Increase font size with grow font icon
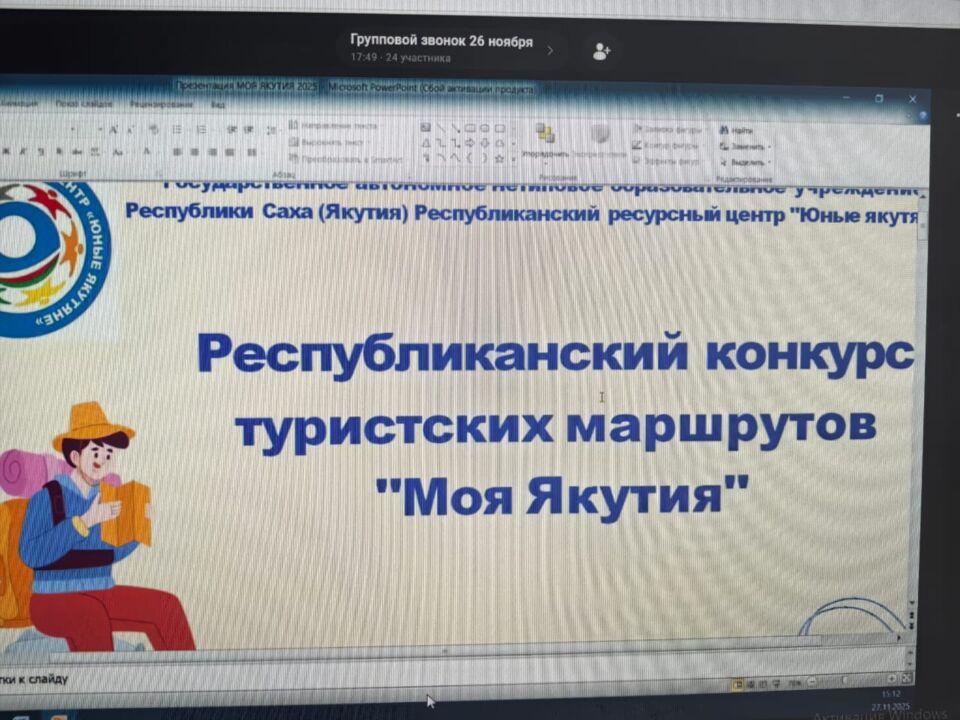The height and width of the screenshot is (720, 960). pos(114,130)
